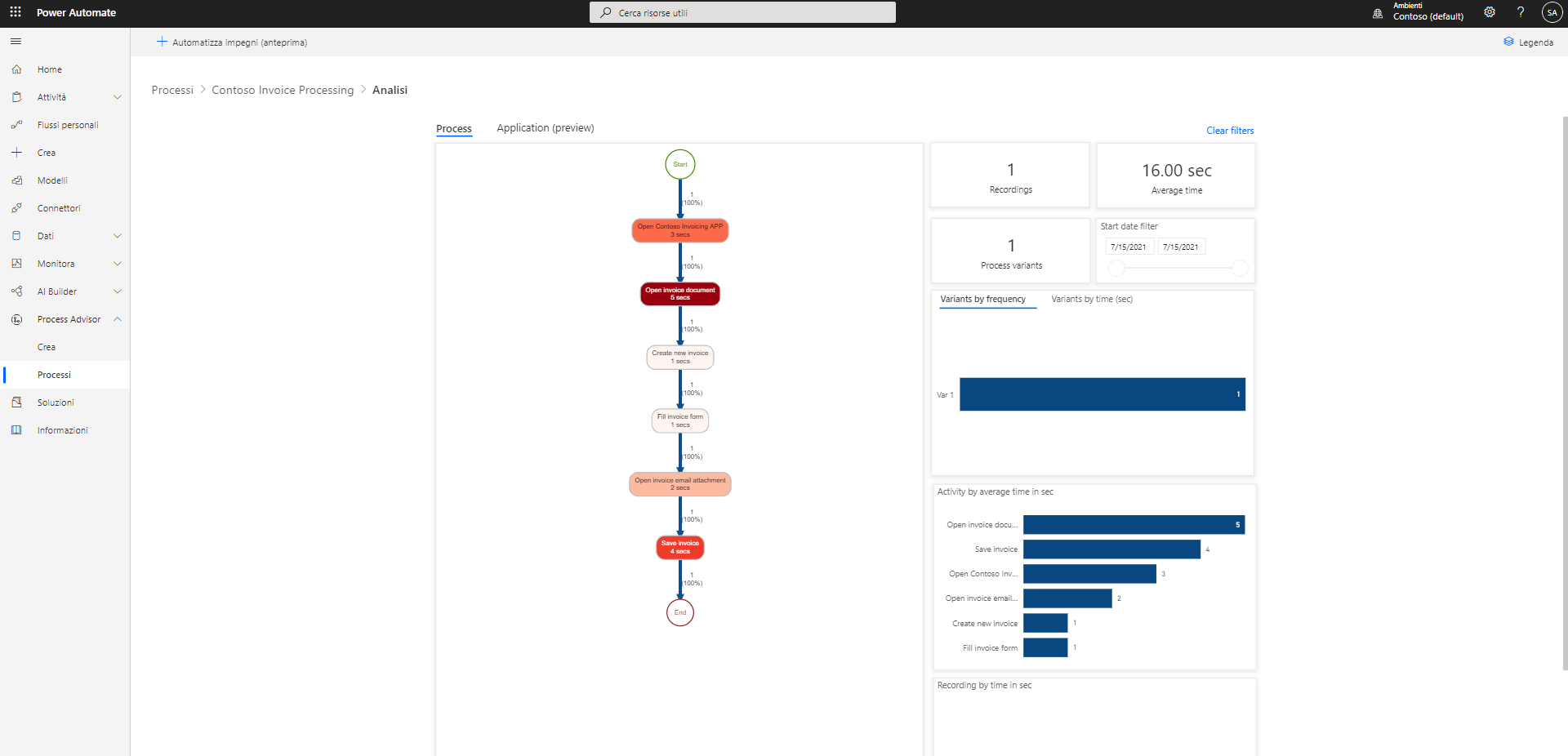Select the Variants by time (sec) tab
Image resolution: width=1568 pixels, height=756 pixels.
click(1091, 299)
